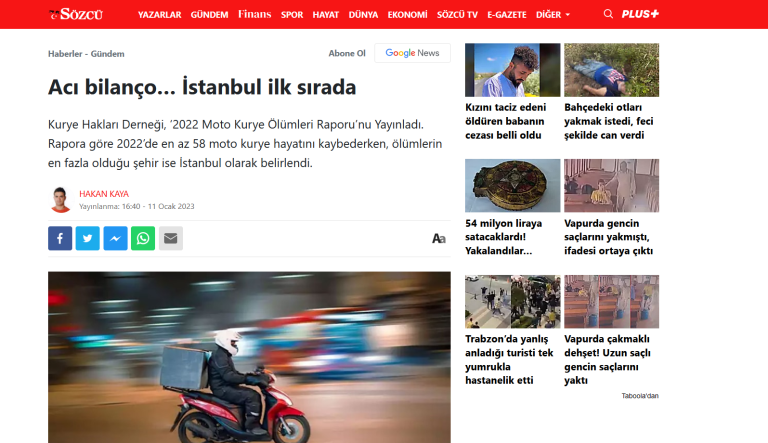Open the PLUS+ subscription link

pos(640,14)
